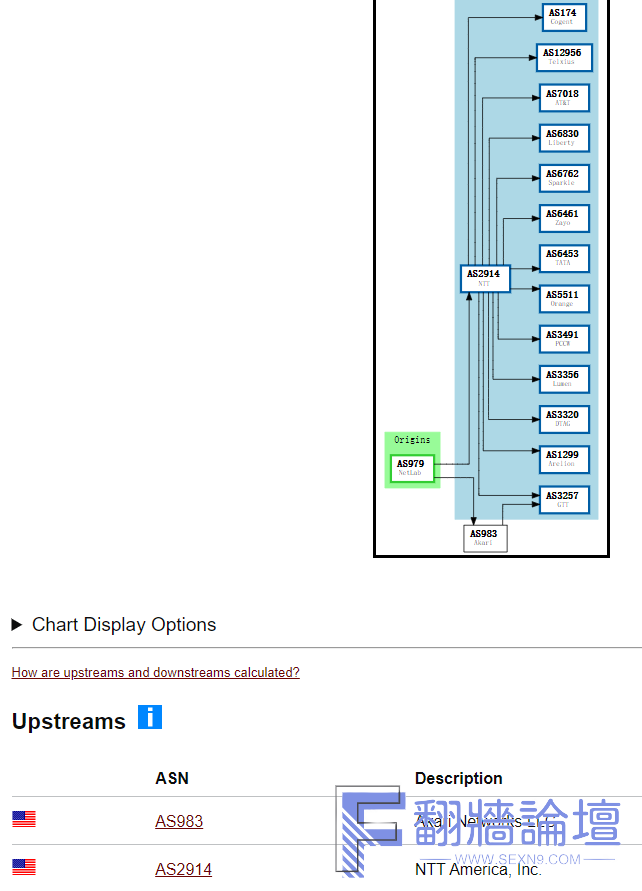Click the AS1299 Arelion node

click(564, 459)
